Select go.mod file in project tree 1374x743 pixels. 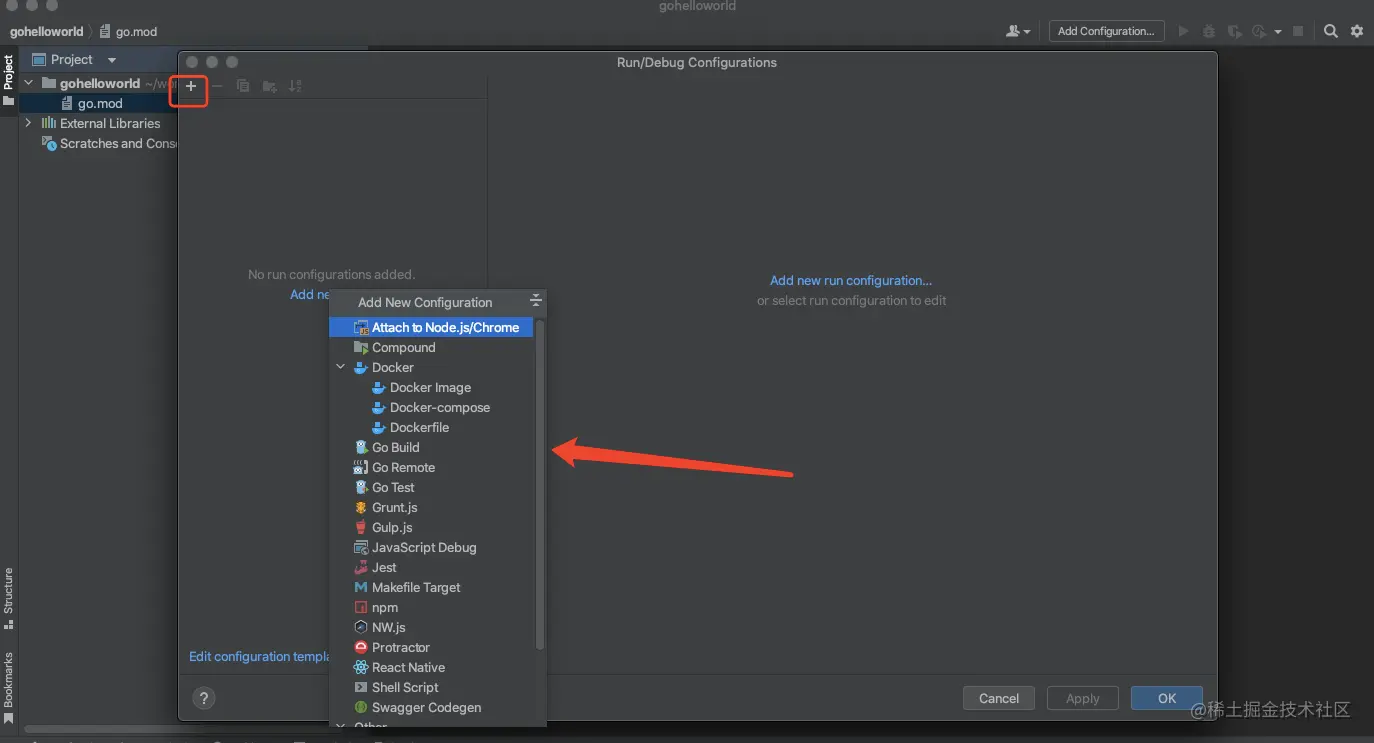[x=98, y=103]
